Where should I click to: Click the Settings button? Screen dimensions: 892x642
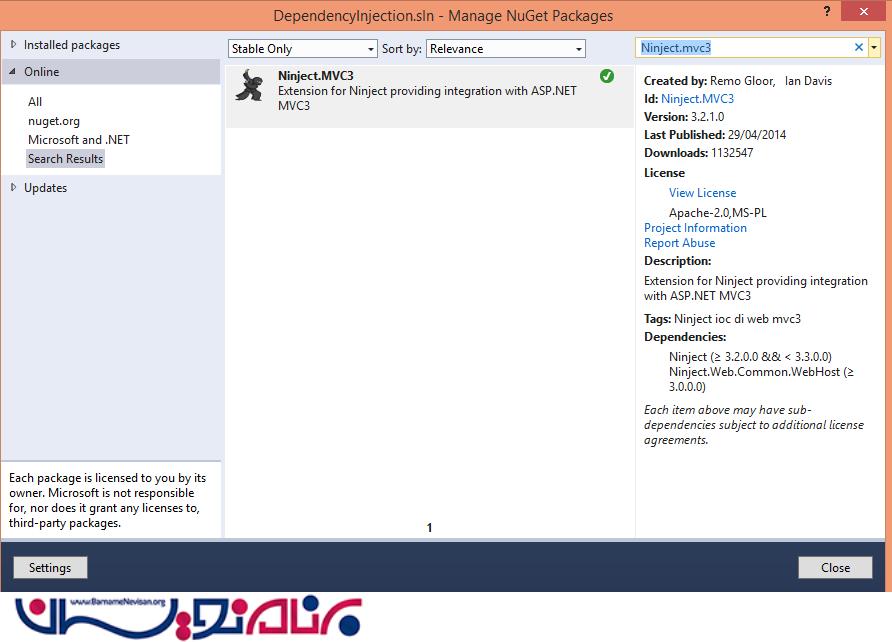(x=50, y=568)
